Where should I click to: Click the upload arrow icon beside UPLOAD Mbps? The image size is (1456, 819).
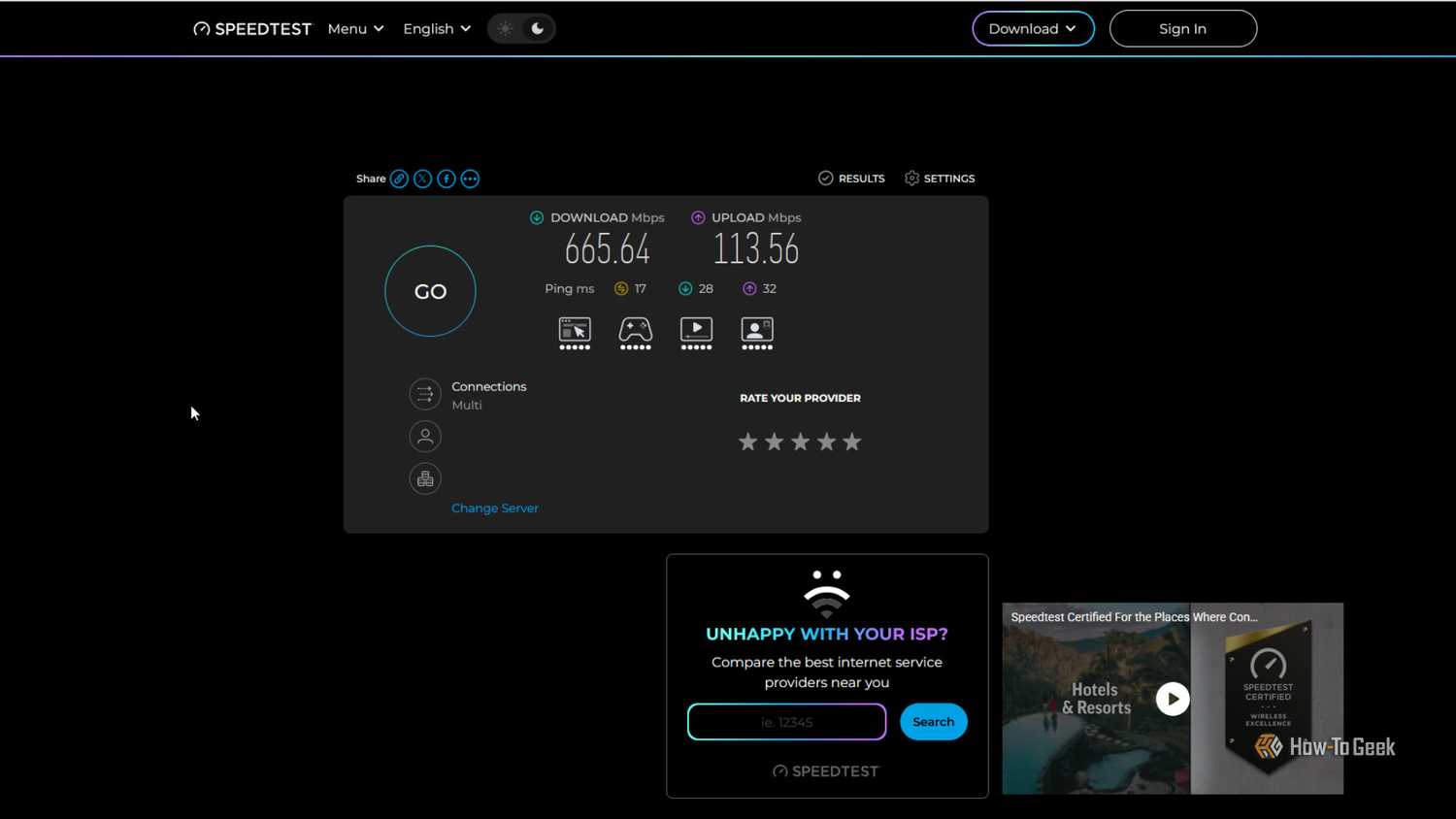[698, 217]
